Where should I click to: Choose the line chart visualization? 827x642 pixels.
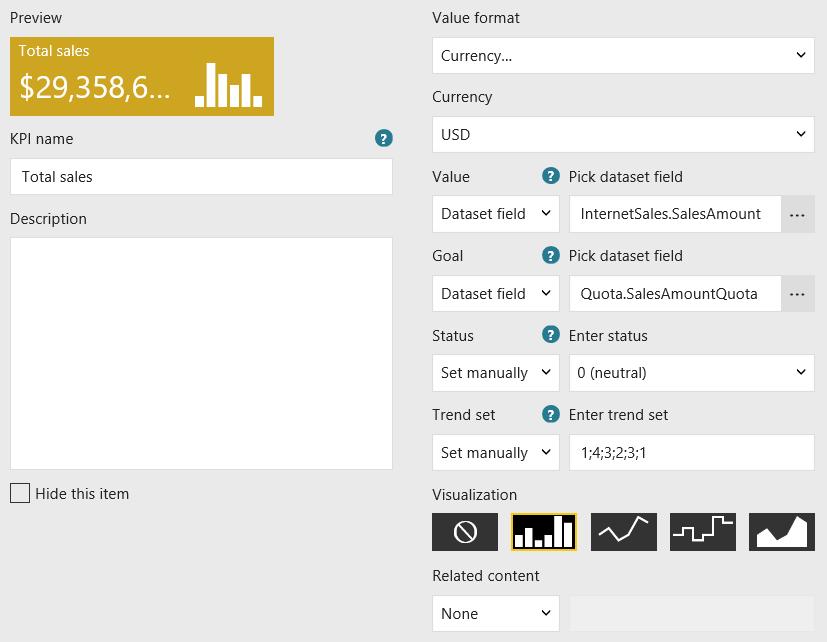click(623, 532)
